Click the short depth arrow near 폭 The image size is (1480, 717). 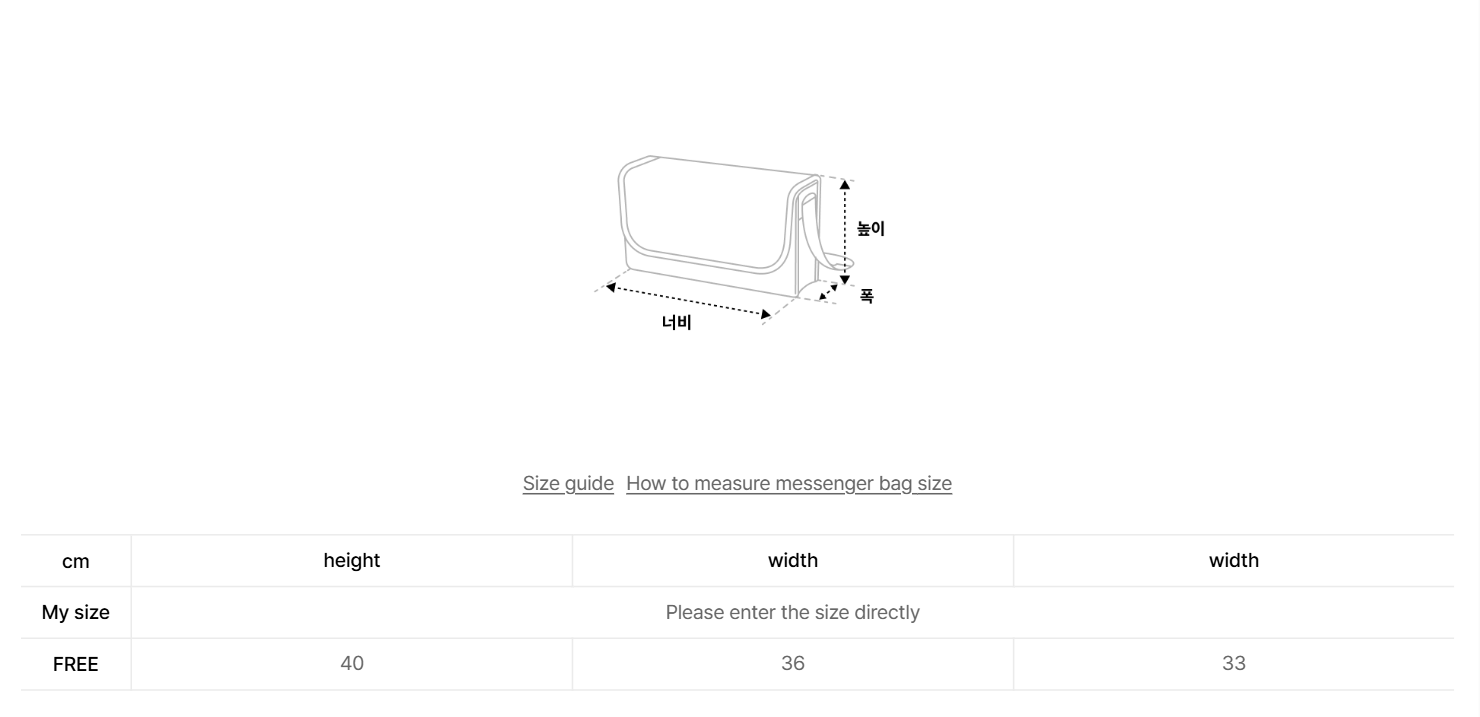[x=827, y=292]
